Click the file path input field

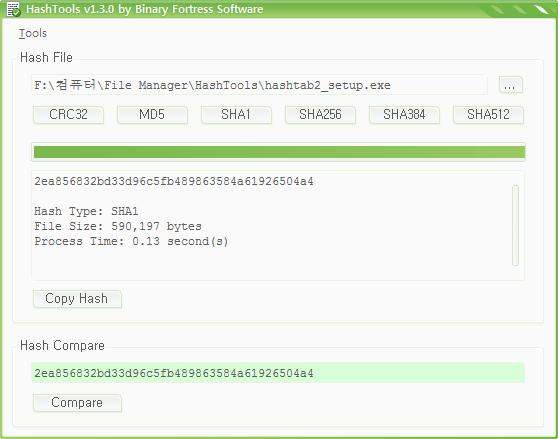[x=259, y=85]
